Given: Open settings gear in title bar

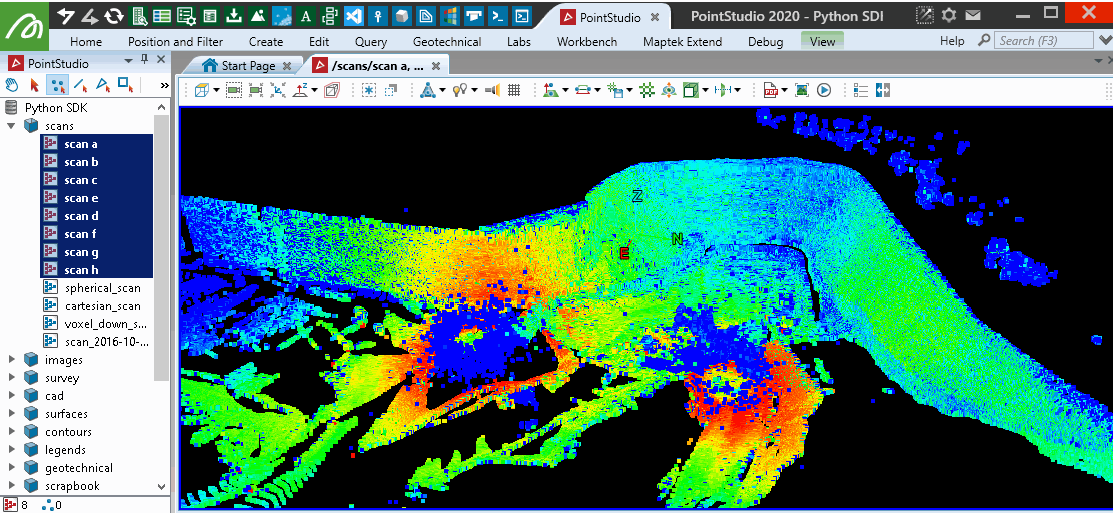Looking at the screenshot, I should (x=949, y=15).
